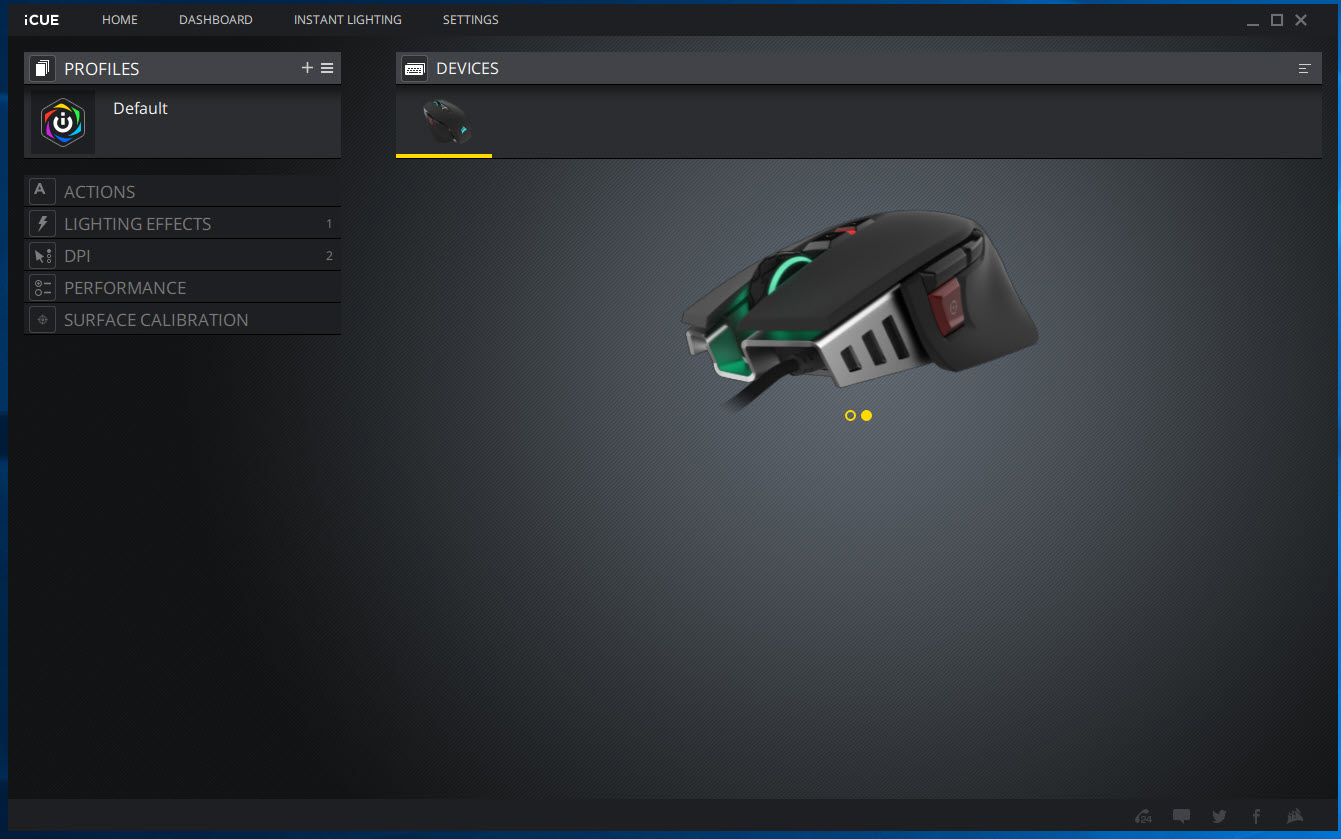The height and width of the screenshot is (839, 1341).
Task: Open the HOME menu
Action: pos(120,20)
